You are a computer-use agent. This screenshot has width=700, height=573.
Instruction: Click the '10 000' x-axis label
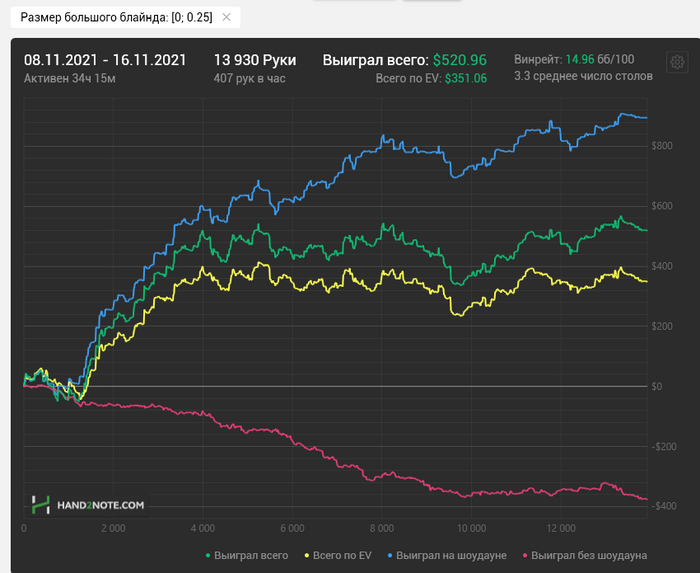(471, 528)
